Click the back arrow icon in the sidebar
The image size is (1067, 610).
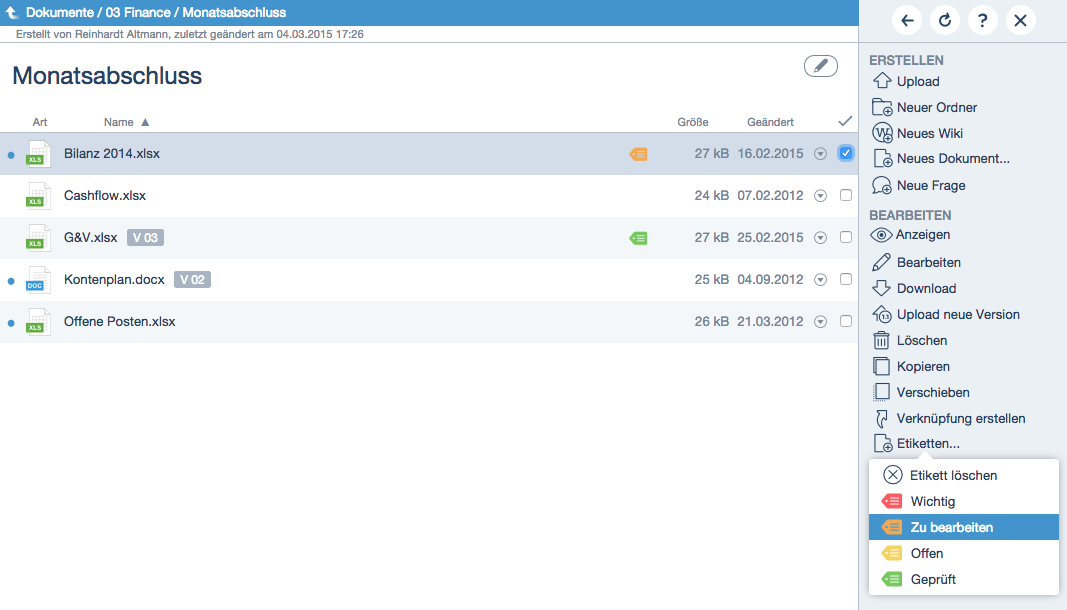pos(907,20)
